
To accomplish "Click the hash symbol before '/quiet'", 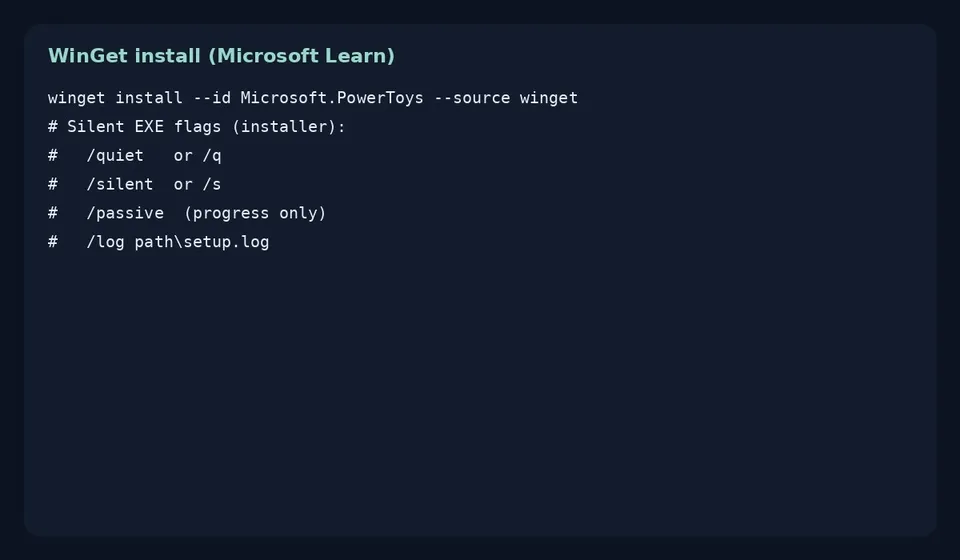I will [53, 155].
